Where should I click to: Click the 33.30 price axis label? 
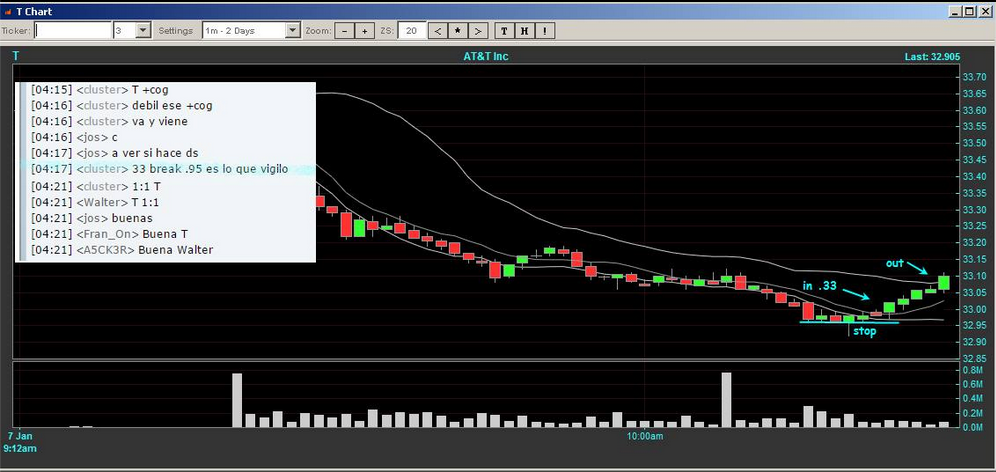pyautogui.click(x=972, y=210)
